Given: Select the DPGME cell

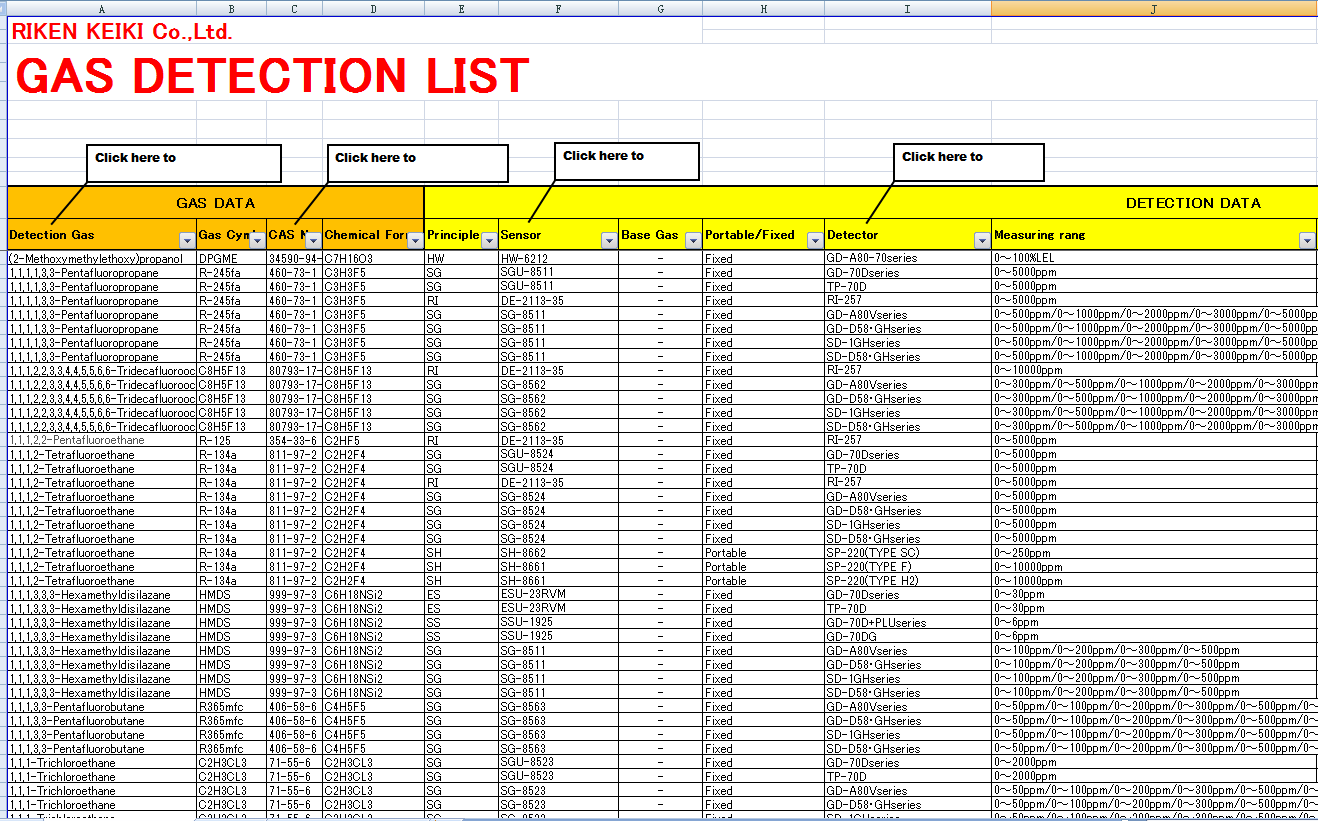Looking at the screenshot, I should (x=231, y=258).
